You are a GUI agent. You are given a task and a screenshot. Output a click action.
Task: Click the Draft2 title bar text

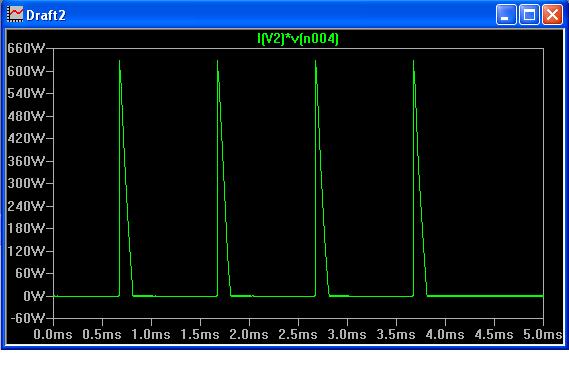(46, 15)
